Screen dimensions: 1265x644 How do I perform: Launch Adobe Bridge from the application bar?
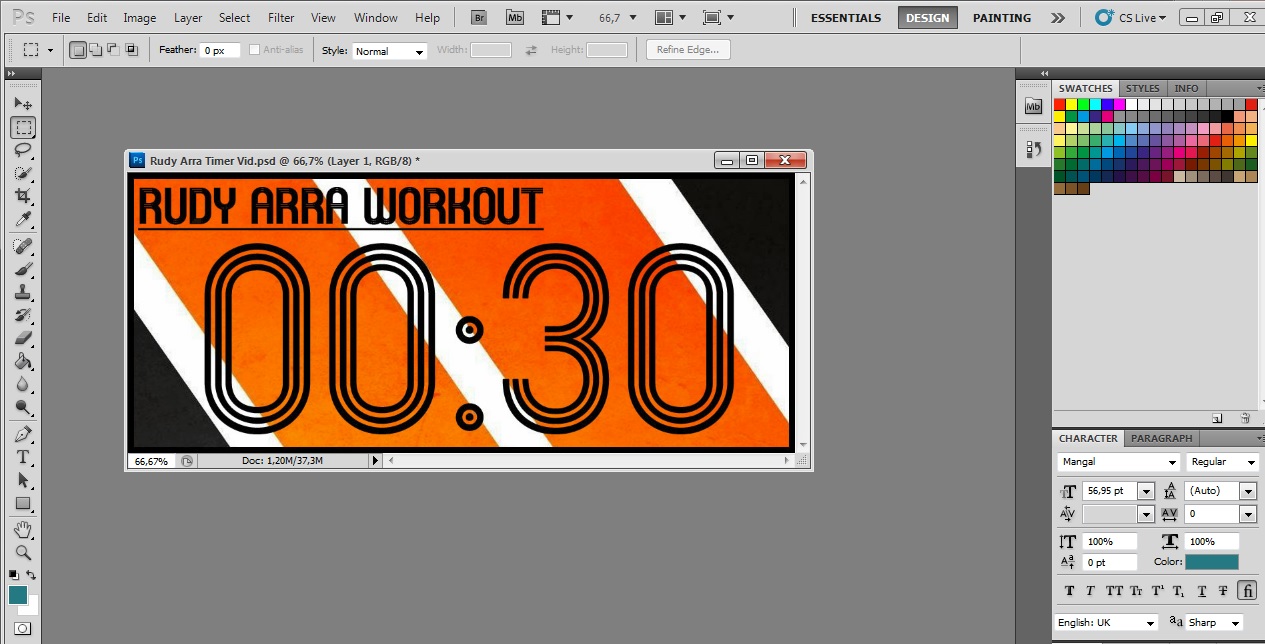tap(478, 17)
